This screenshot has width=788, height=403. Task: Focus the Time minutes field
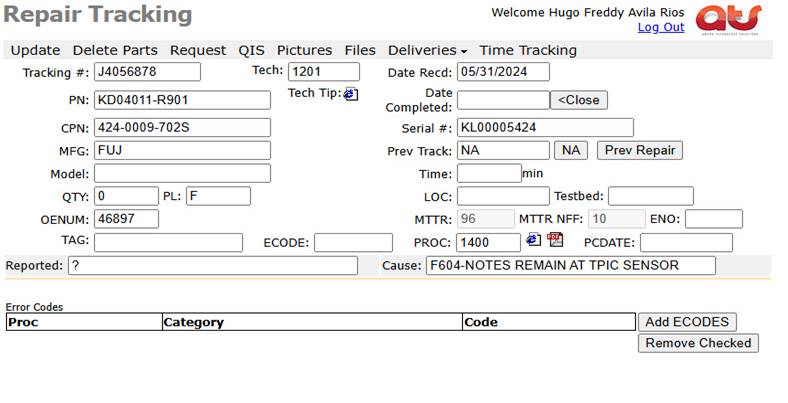(489, 173)
